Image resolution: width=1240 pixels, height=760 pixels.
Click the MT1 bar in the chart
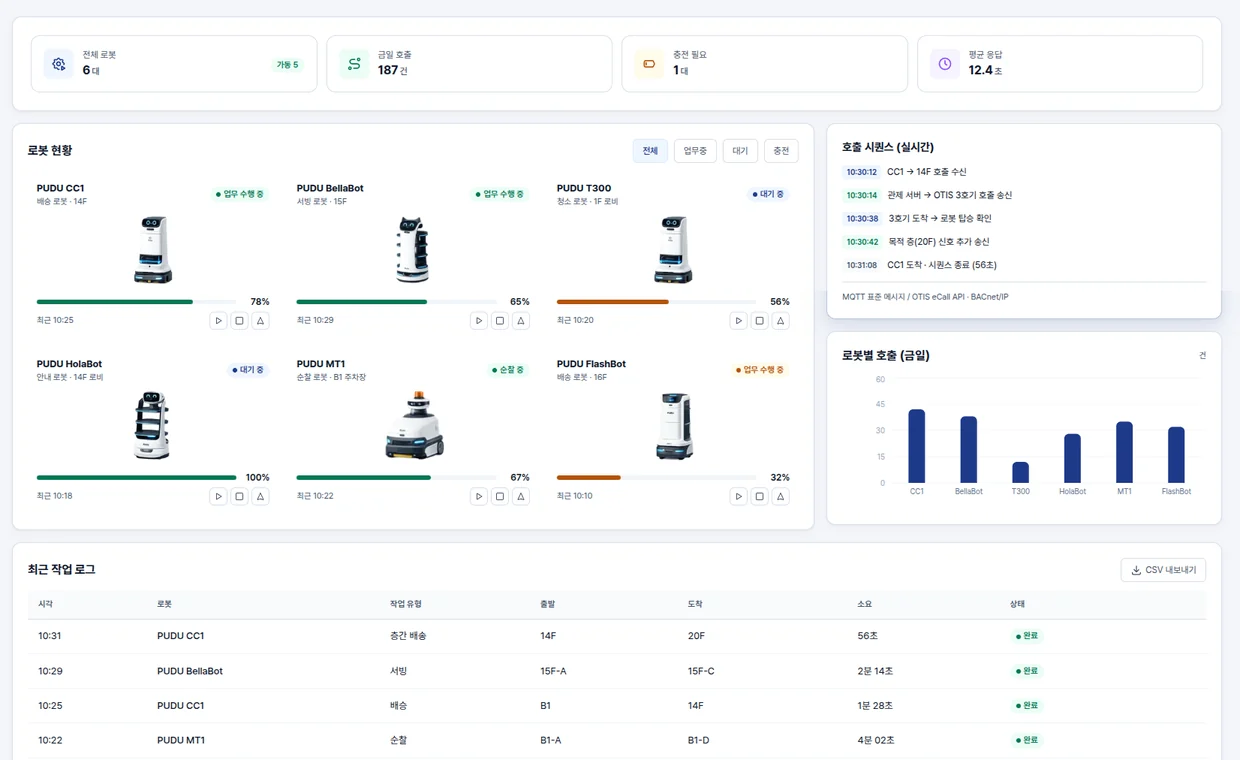tap(1124, 452)
